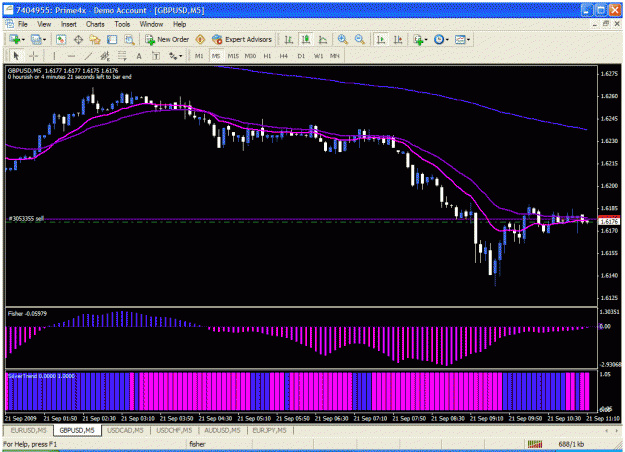This screenshot has width=625, height=452.
Task: Switch timeframe to M30
Action: click(x=250, y=56)
